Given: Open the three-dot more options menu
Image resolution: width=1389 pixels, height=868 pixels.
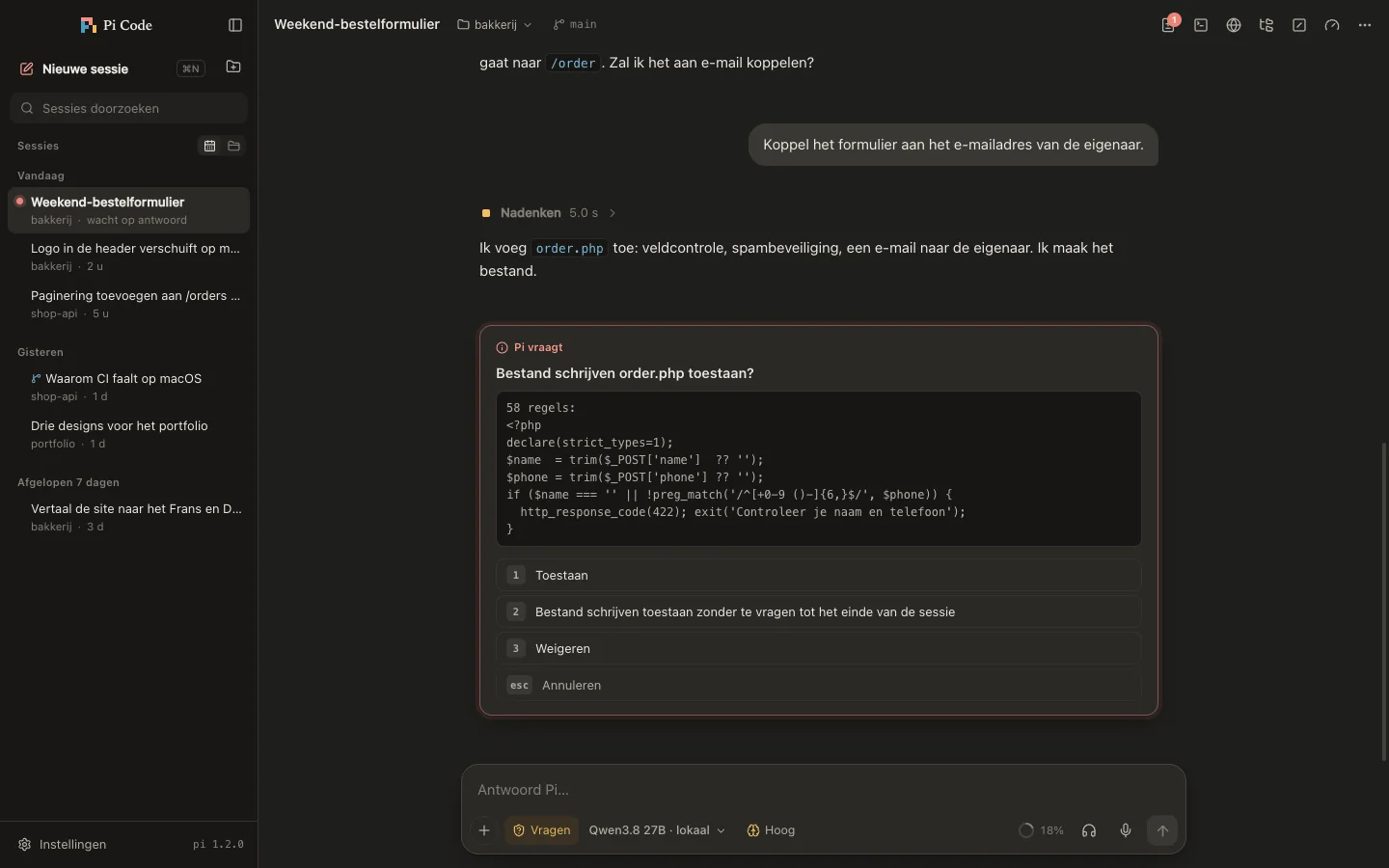Looking at the screenshot, I should pyautogui.click(x=1365, y=25).
